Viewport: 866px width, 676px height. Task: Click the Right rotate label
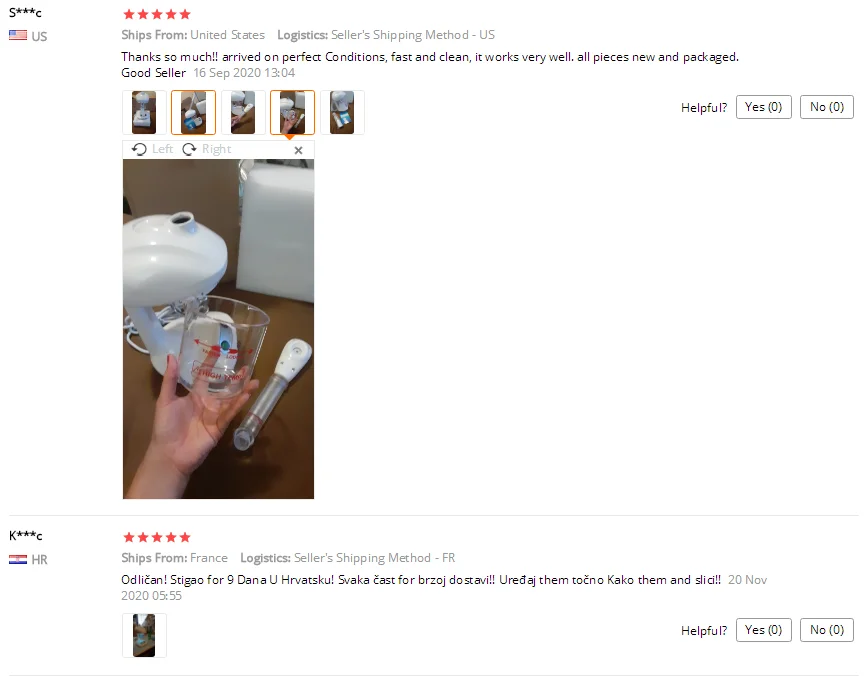pos(216,149)
